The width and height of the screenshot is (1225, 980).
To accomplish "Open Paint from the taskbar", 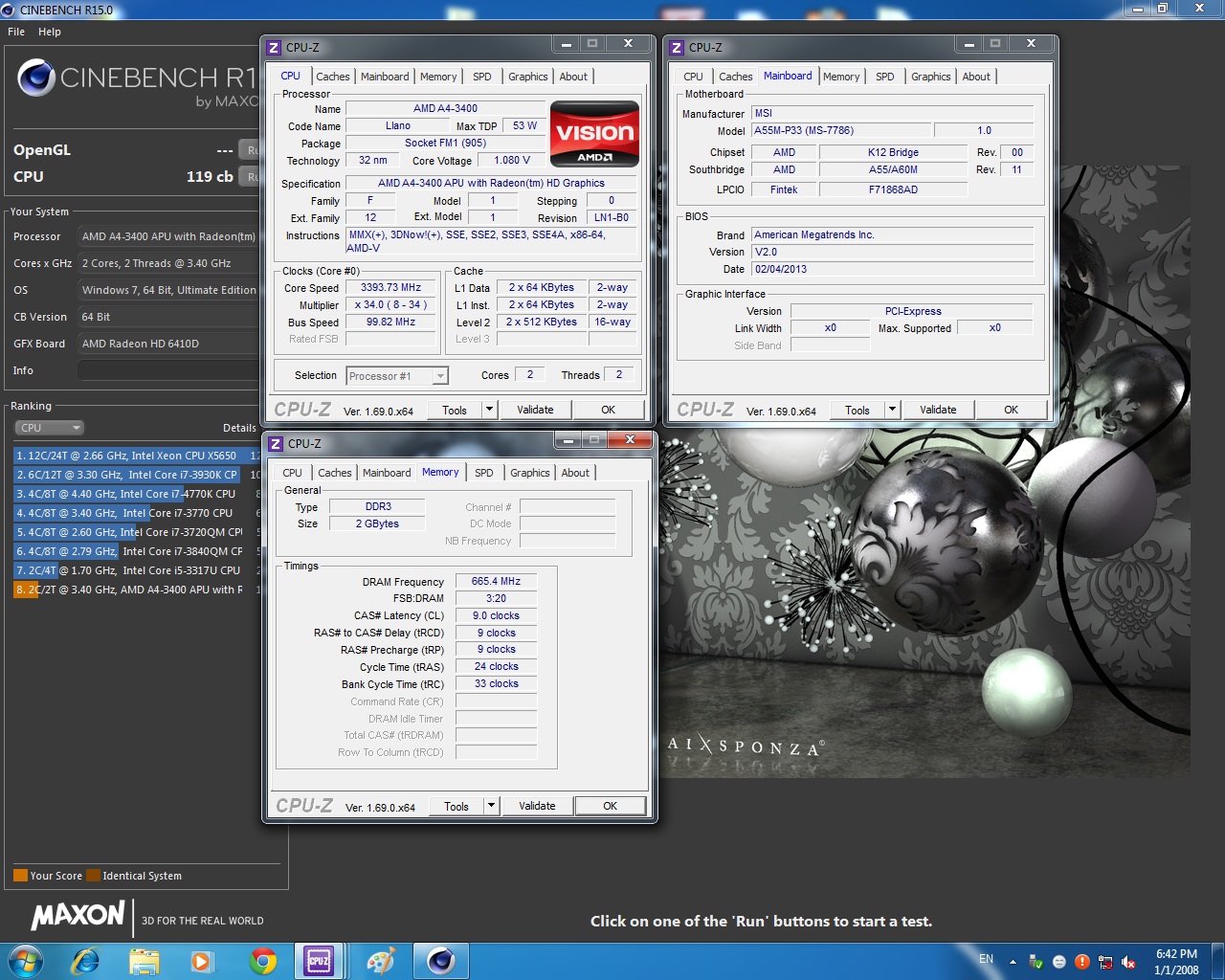I will [380, 961].
